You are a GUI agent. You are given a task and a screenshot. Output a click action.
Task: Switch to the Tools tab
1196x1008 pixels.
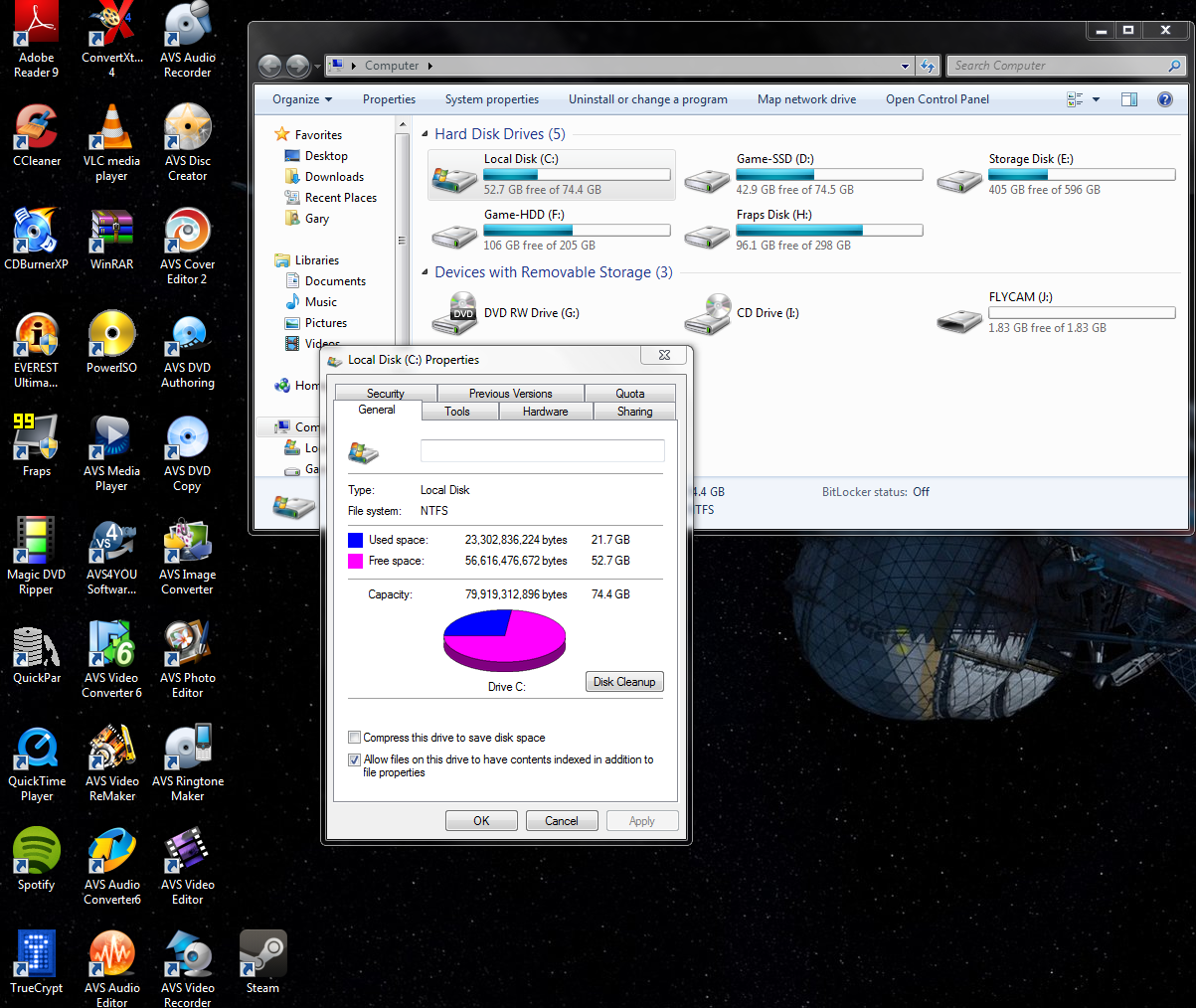458,411
